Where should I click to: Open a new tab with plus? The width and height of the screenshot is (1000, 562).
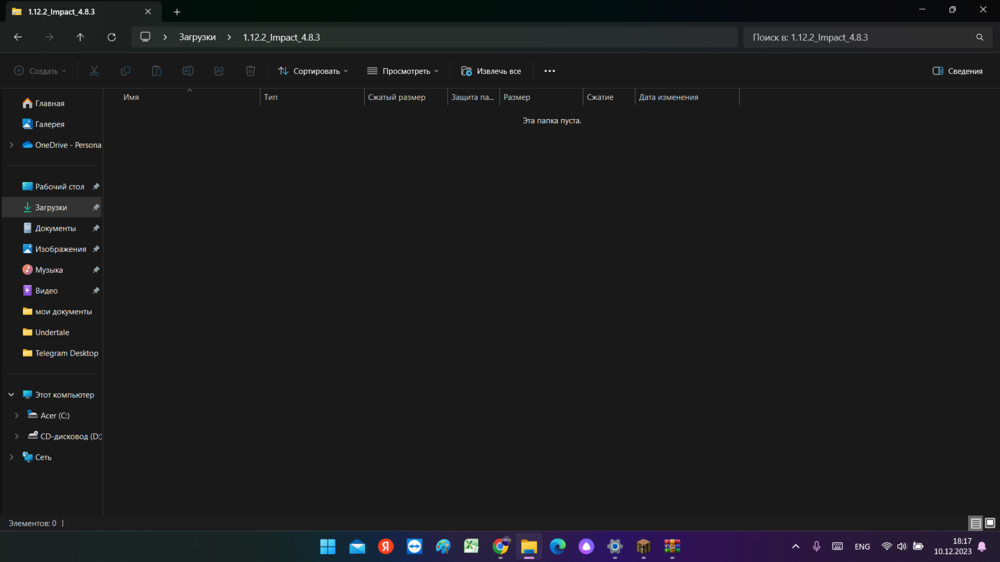[x=177, y=11]
